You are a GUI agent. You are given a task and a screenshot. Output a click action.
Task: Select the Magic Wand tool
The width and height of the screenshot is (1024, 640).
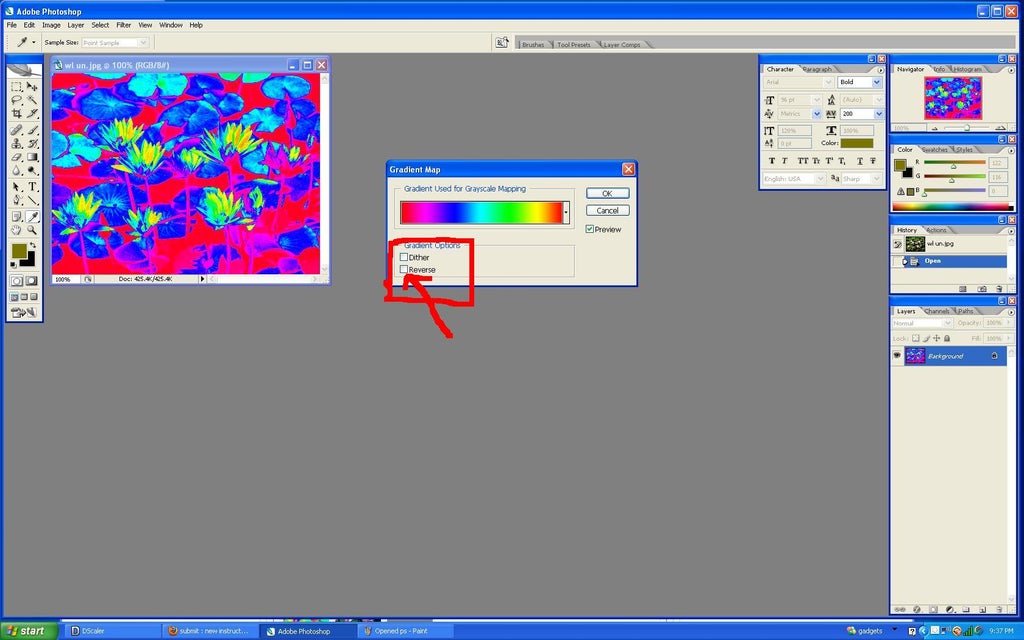pos(32,100)
